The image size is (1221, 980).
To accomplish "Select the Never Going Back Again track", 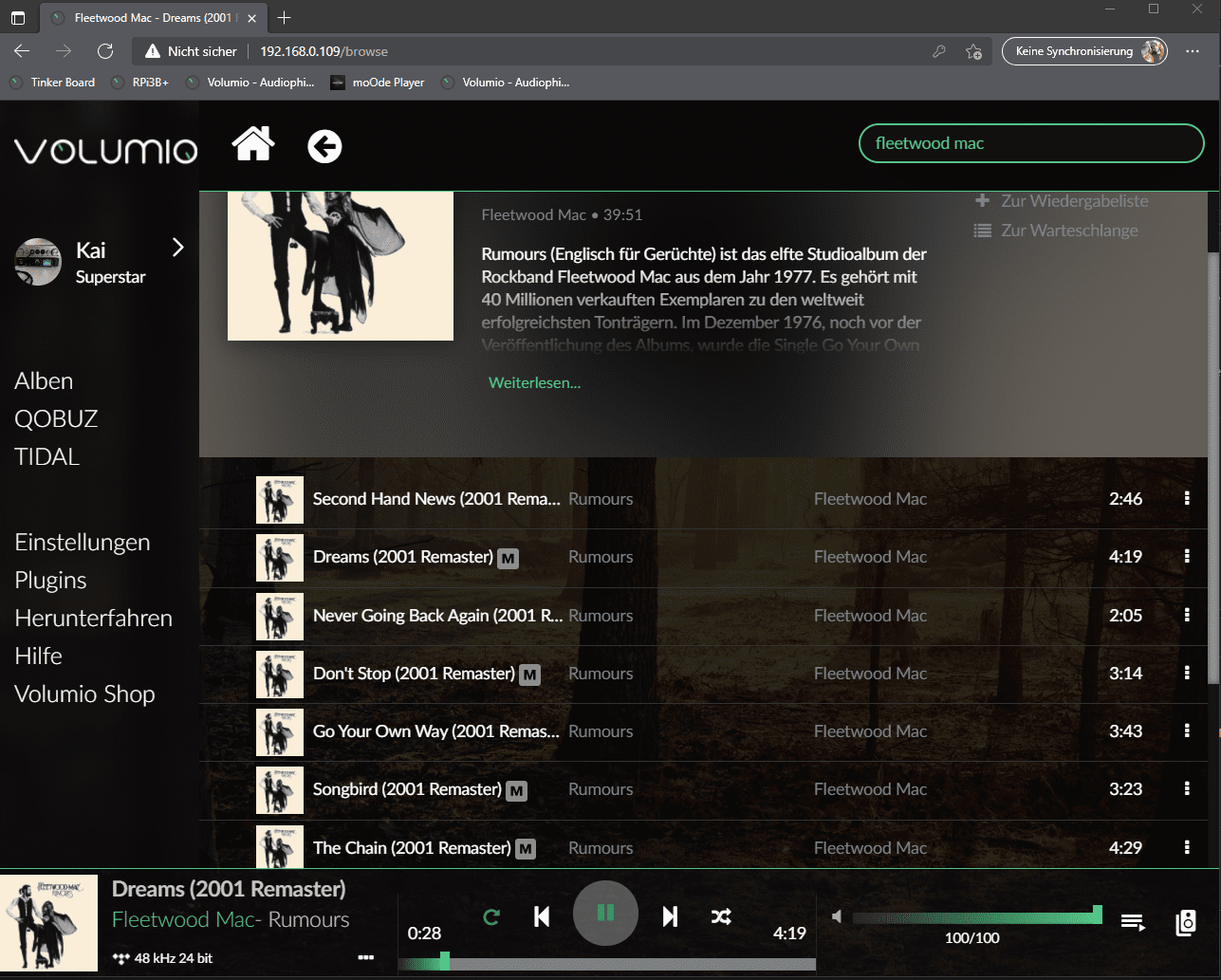I will pos(438,616).
